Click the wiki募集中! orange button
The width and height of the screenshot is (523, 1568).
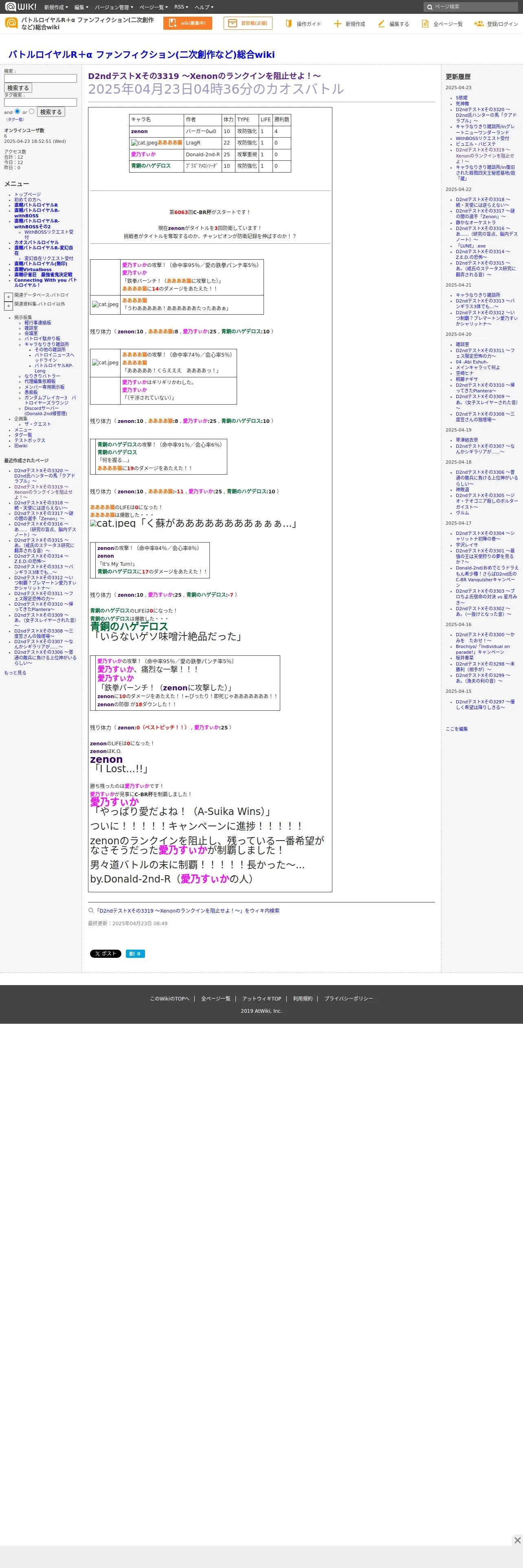(187, 23)
